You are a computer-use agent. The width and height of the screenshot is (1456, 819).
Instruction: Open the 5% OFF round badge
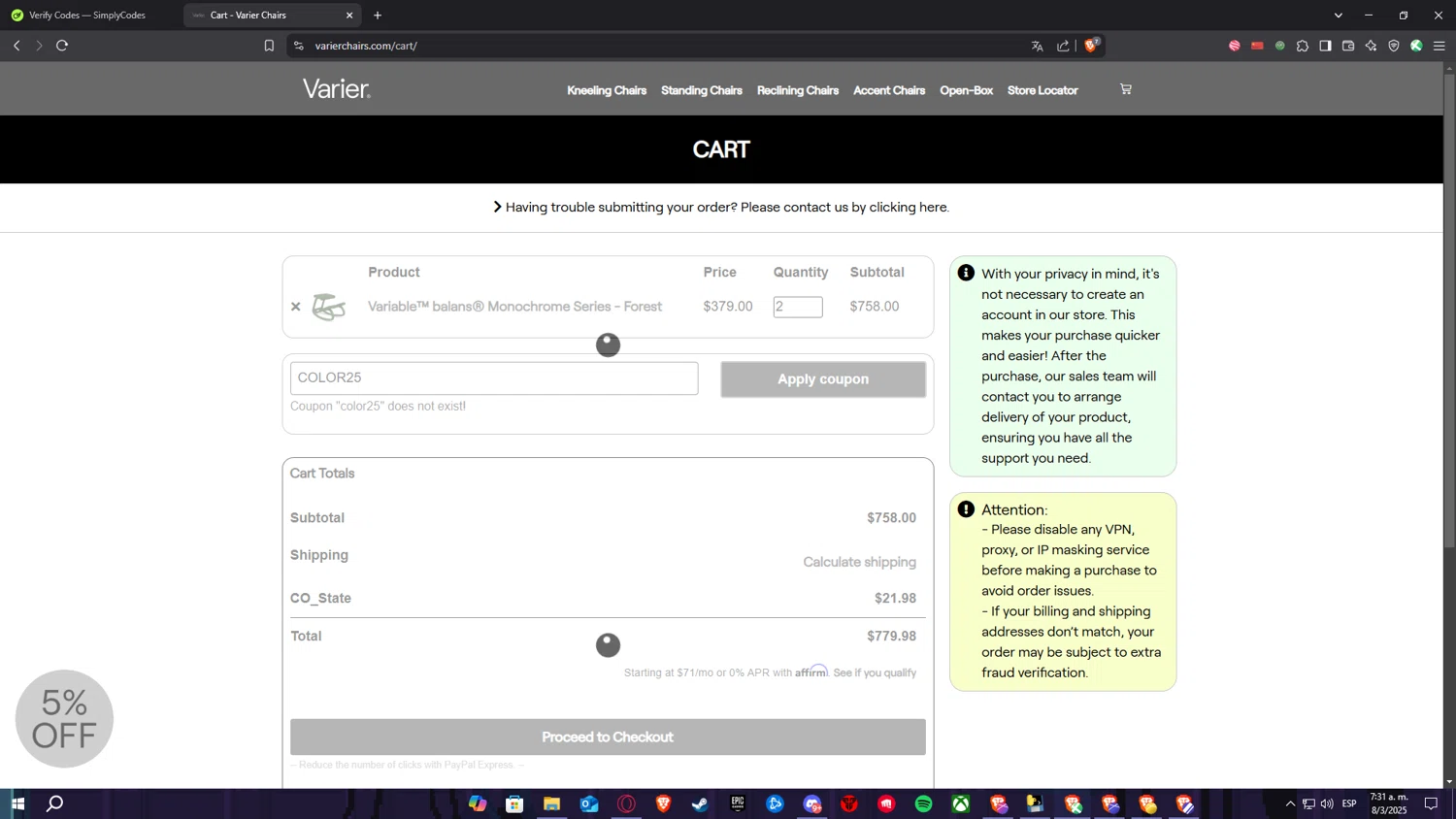[x=64, y=719]
